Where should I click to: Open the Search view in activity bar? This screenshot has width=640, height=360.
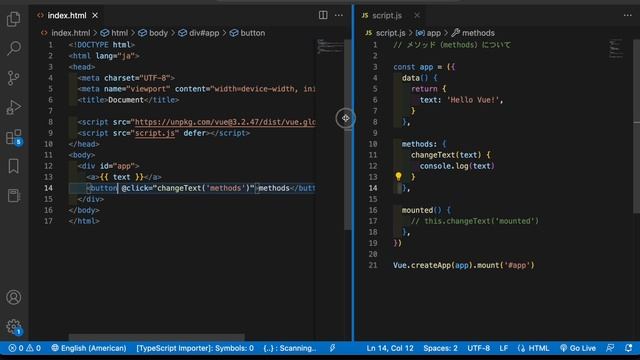pyautogui.click(x=13, y=48)
